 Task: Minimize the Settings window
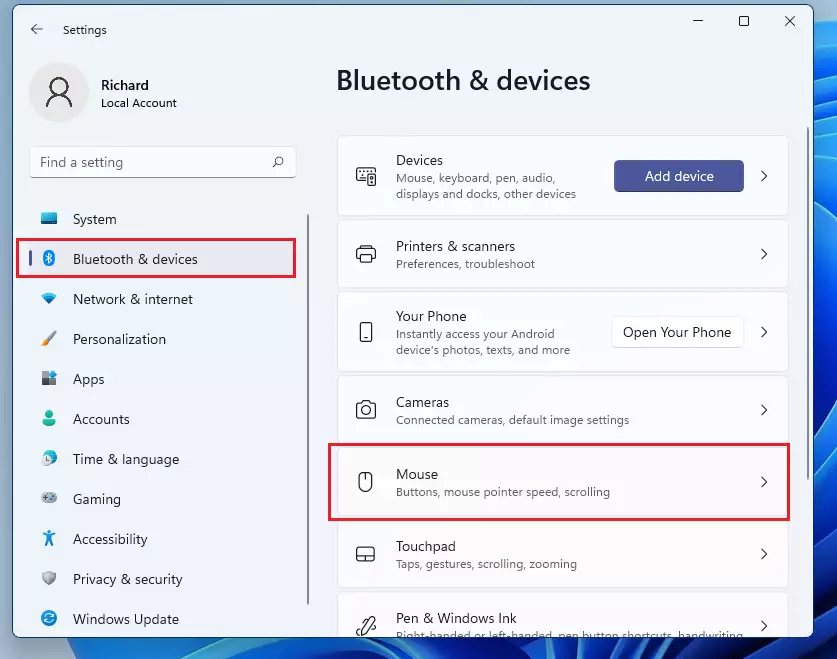click(698, 21)
